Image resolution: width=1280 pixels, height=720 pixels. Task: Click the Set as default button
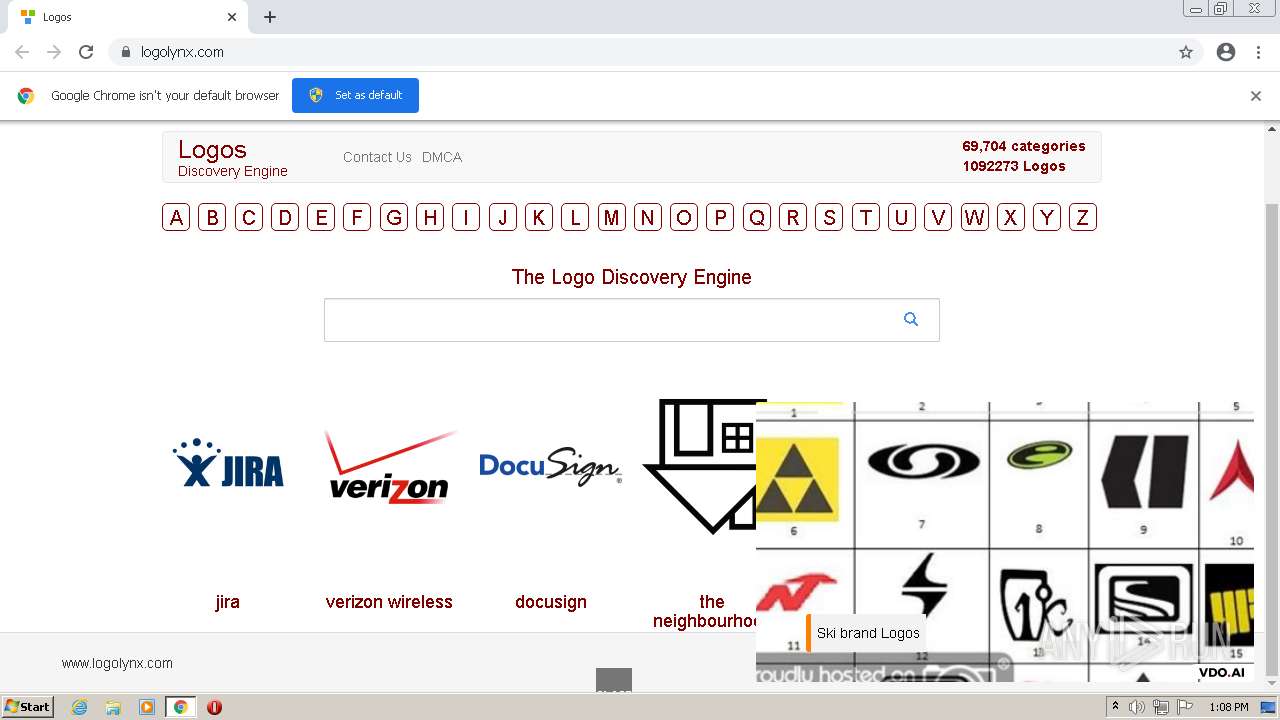click(x=355, y=95)
